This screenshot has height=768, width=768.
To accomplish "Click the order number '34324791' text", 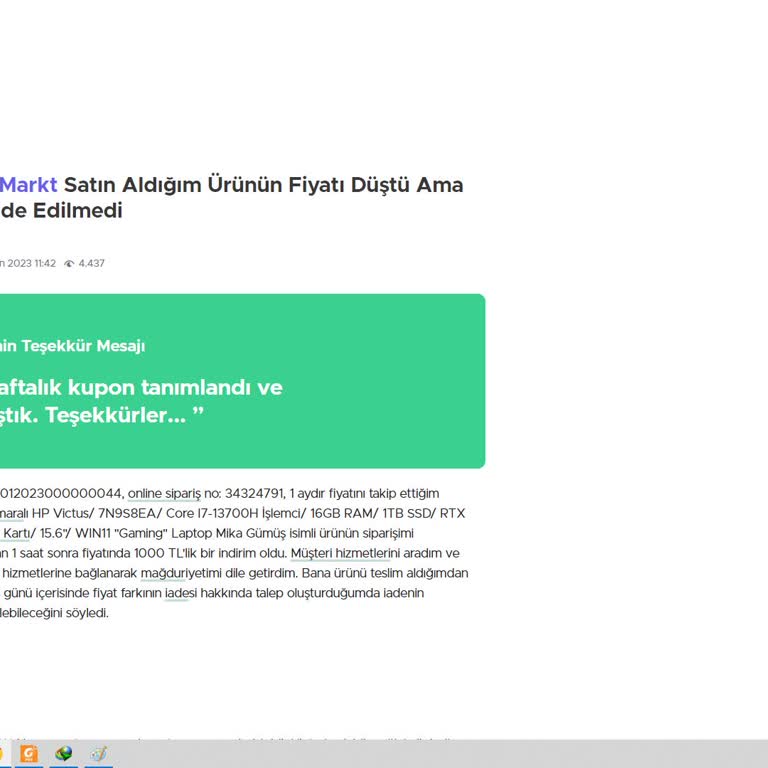I will 255,493.
